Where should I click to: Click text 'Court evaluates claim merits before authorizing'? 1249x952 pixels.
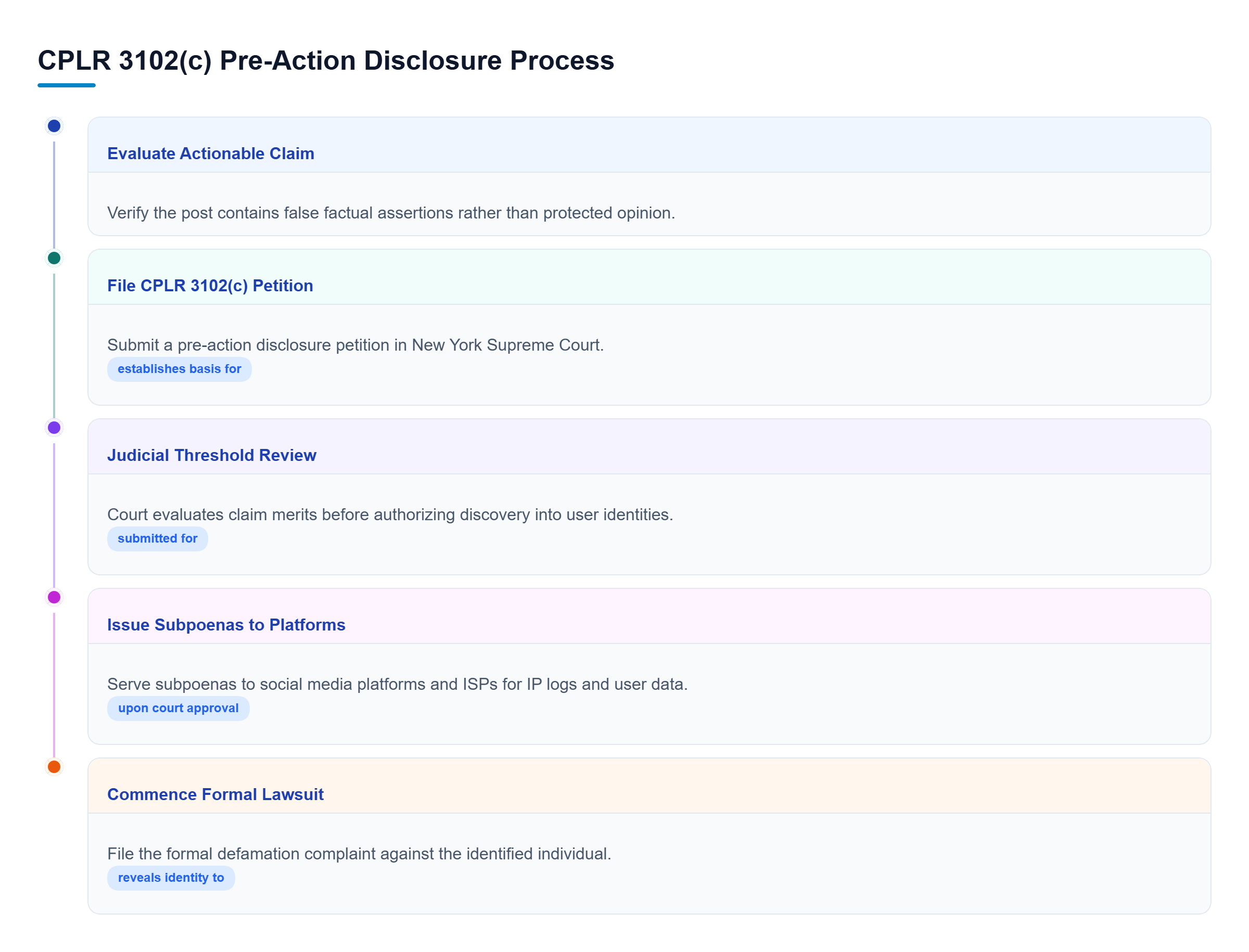click(281, 514)
